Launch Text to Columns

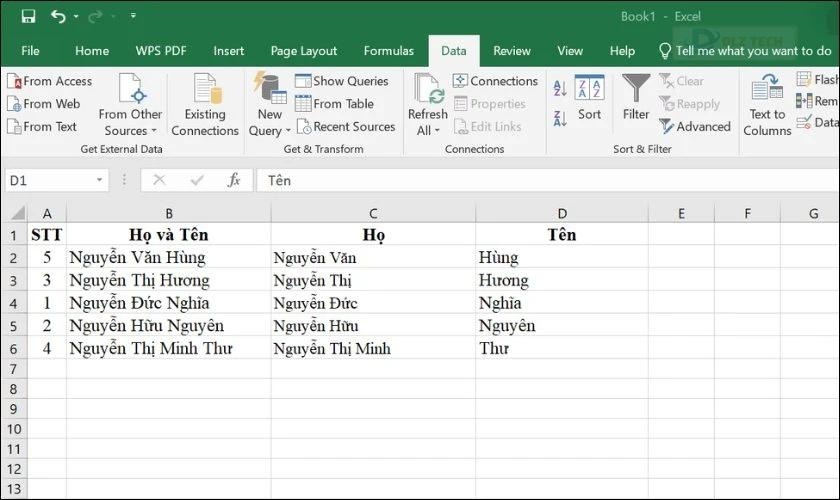coord(767,105)
